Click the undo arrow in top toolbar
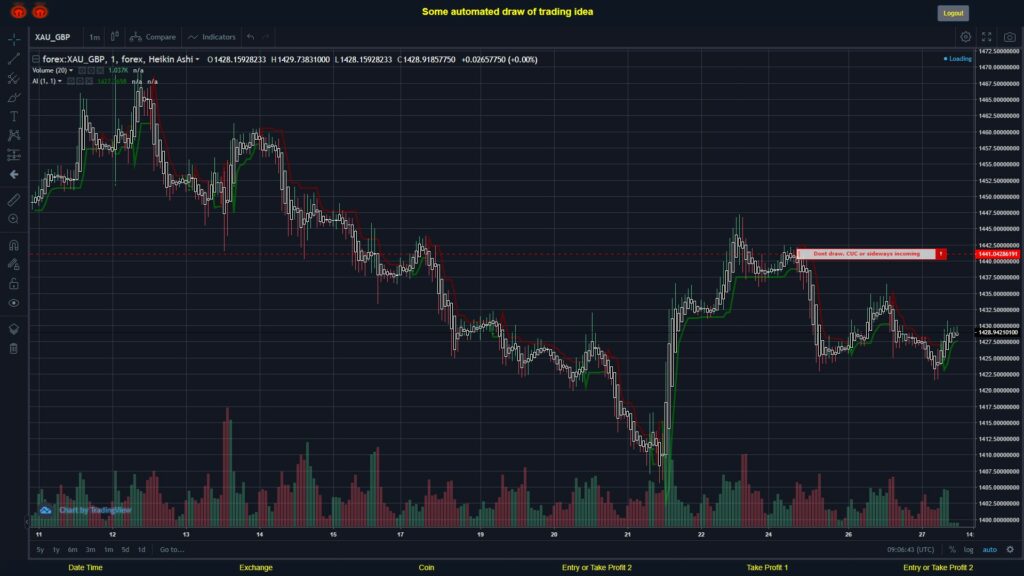The image size is (1024, 576). click(251, 37)
